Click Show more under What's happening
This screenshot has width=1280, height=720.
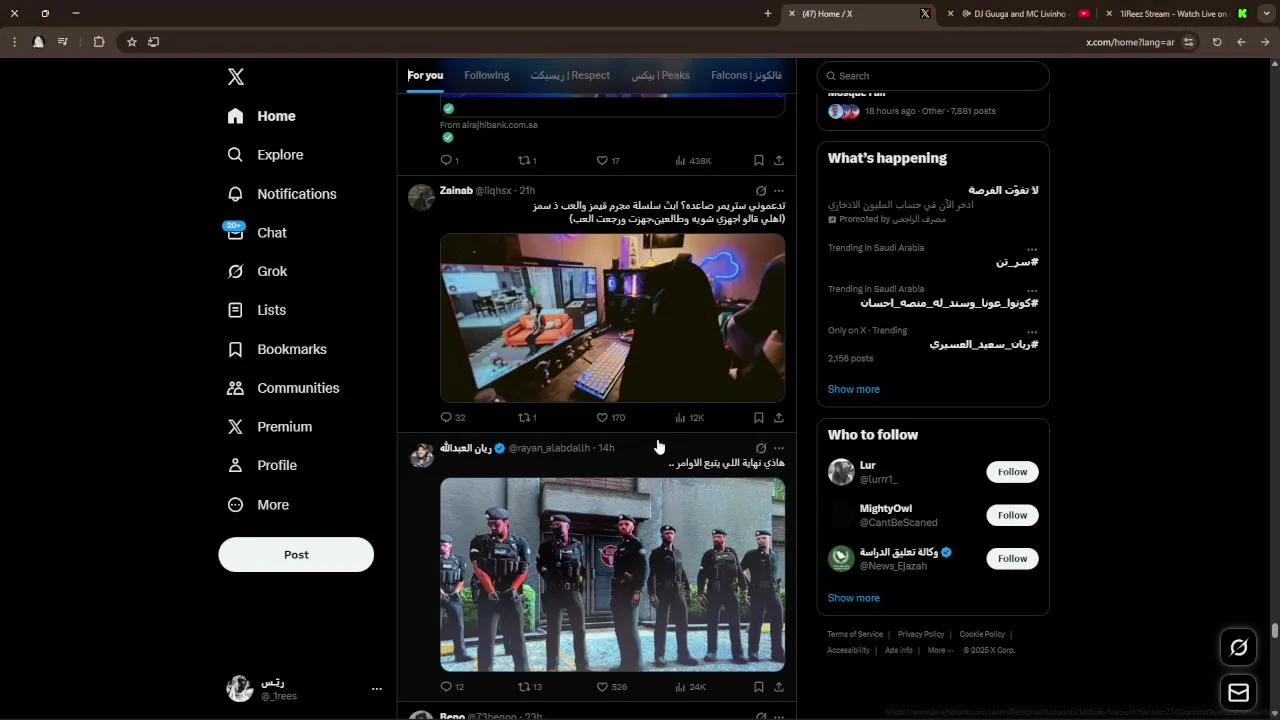pyautogui.click(x=853, y=389)
